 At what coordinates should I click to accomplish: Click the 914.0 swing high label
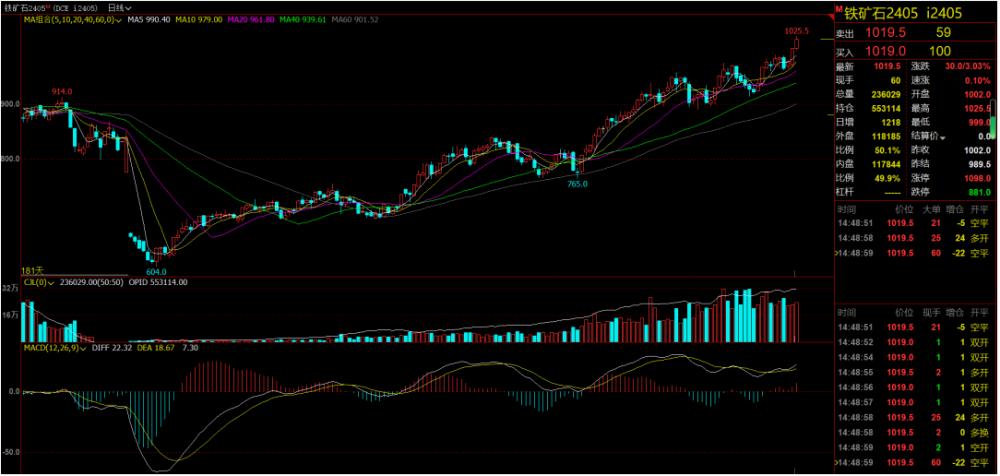click(x=62, y=91)
